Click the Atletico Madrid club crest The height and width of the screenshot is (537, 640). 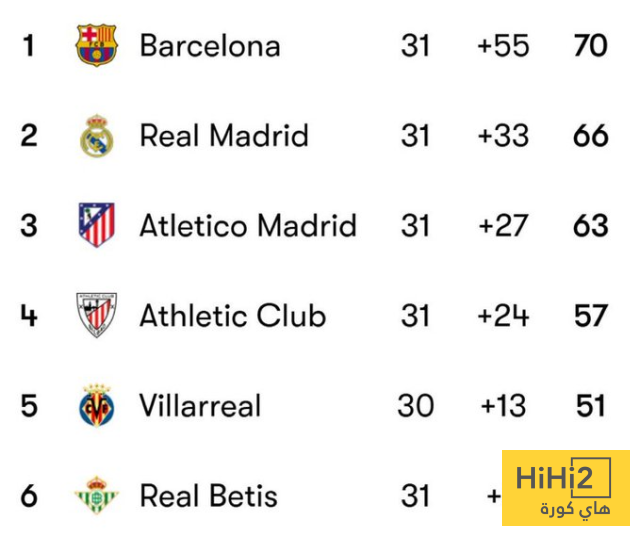(96, 225)
